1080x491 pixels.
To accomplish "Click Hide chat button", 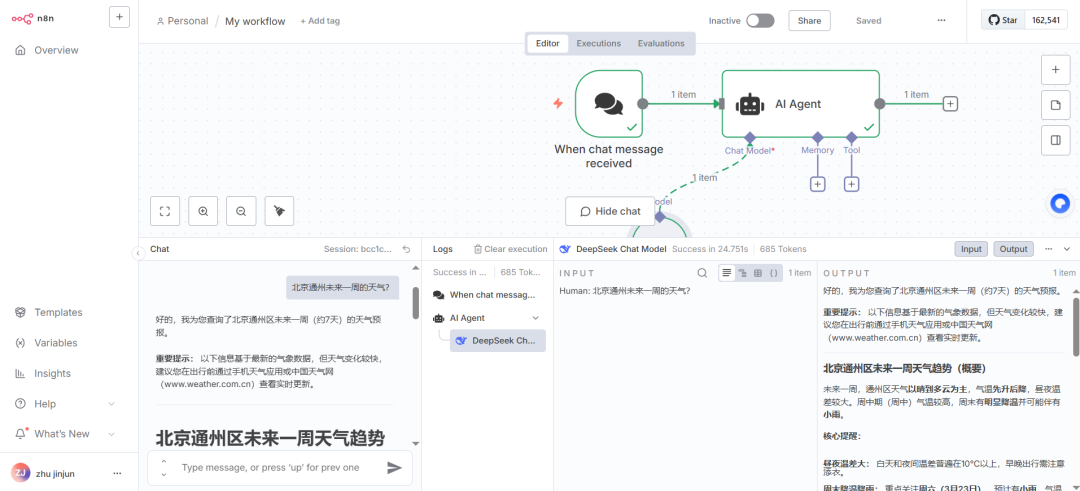I will point(610,211).
